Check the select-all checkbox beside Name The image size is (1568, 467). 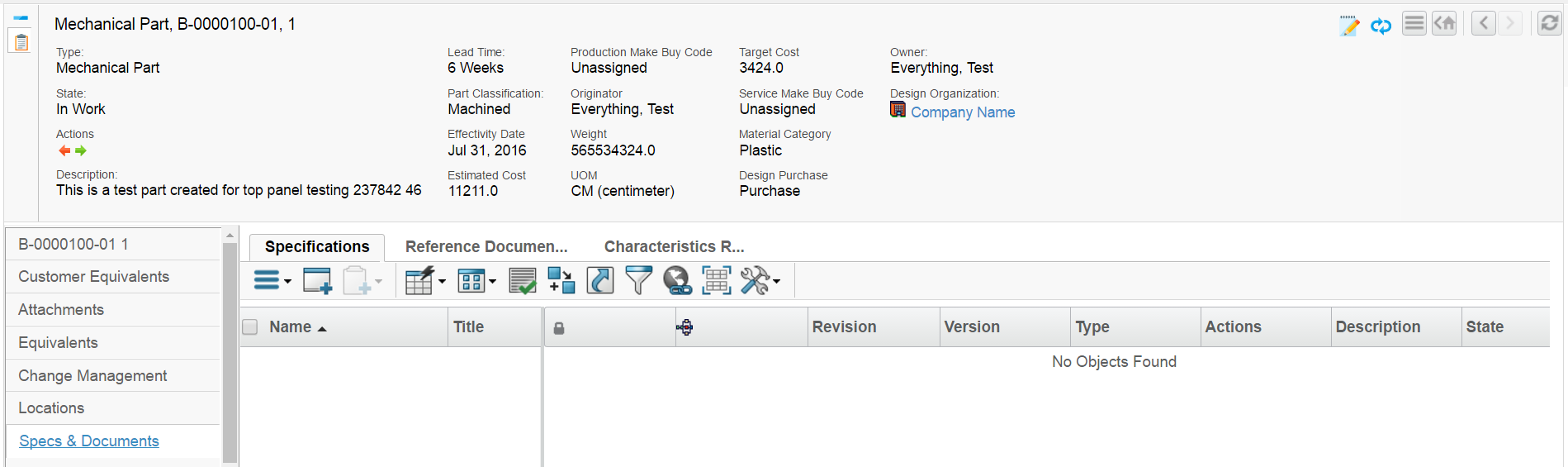tap(250, 327)
